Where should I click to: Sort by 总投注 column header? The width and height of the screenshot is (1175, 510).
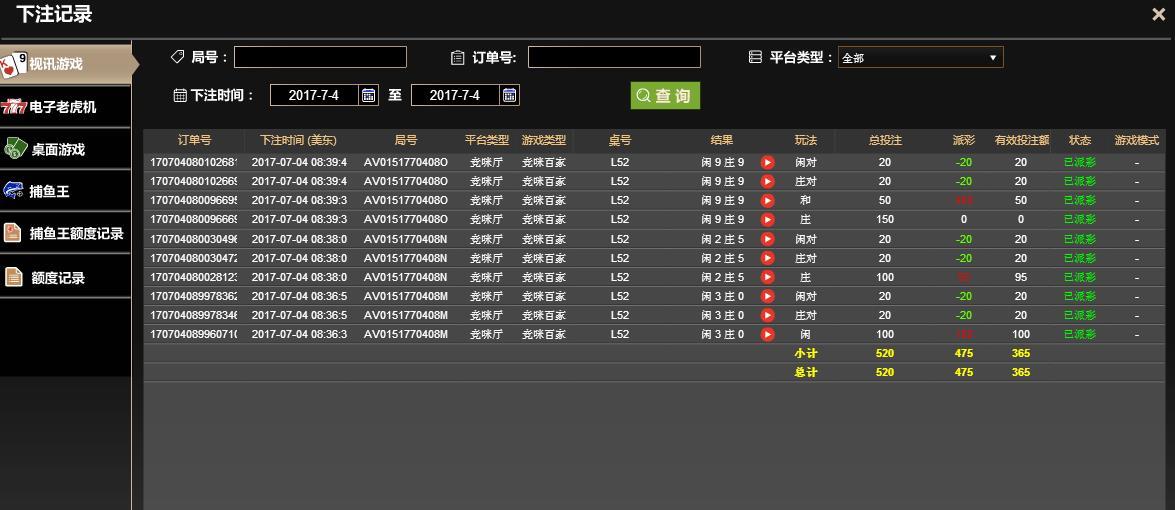pos(885,140)
